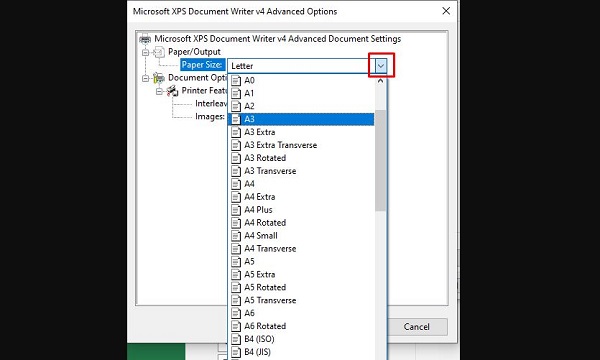Select A4 Transverse paper size

[x=301, y=249]
